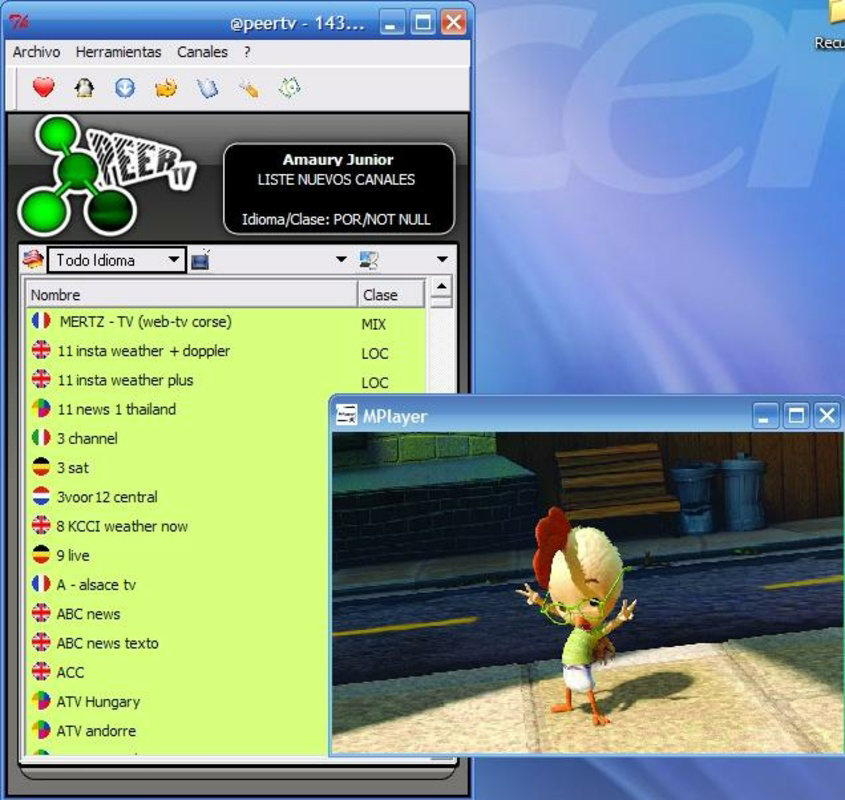This screenshot has width=845, height=800.
Task: Select the 11 insta weather + doppler channel
Action: click(143, 351)
